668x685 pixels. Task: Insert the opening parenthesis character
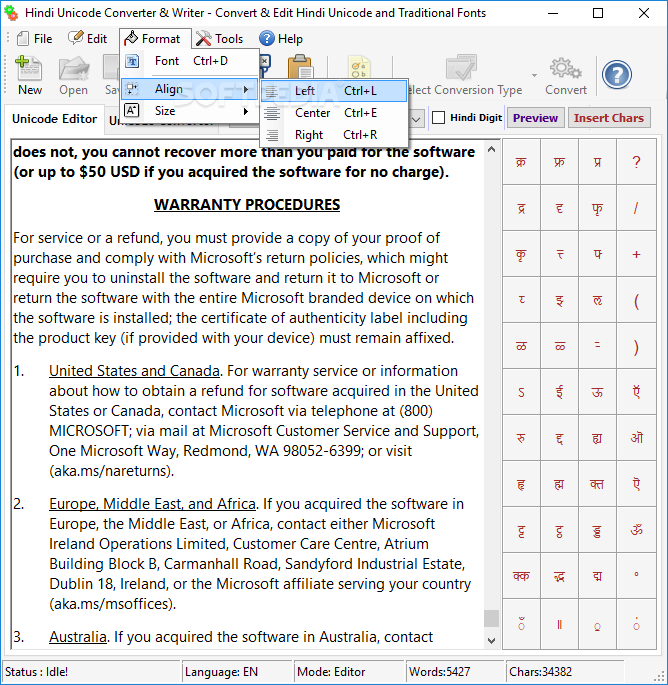point(637,301)
